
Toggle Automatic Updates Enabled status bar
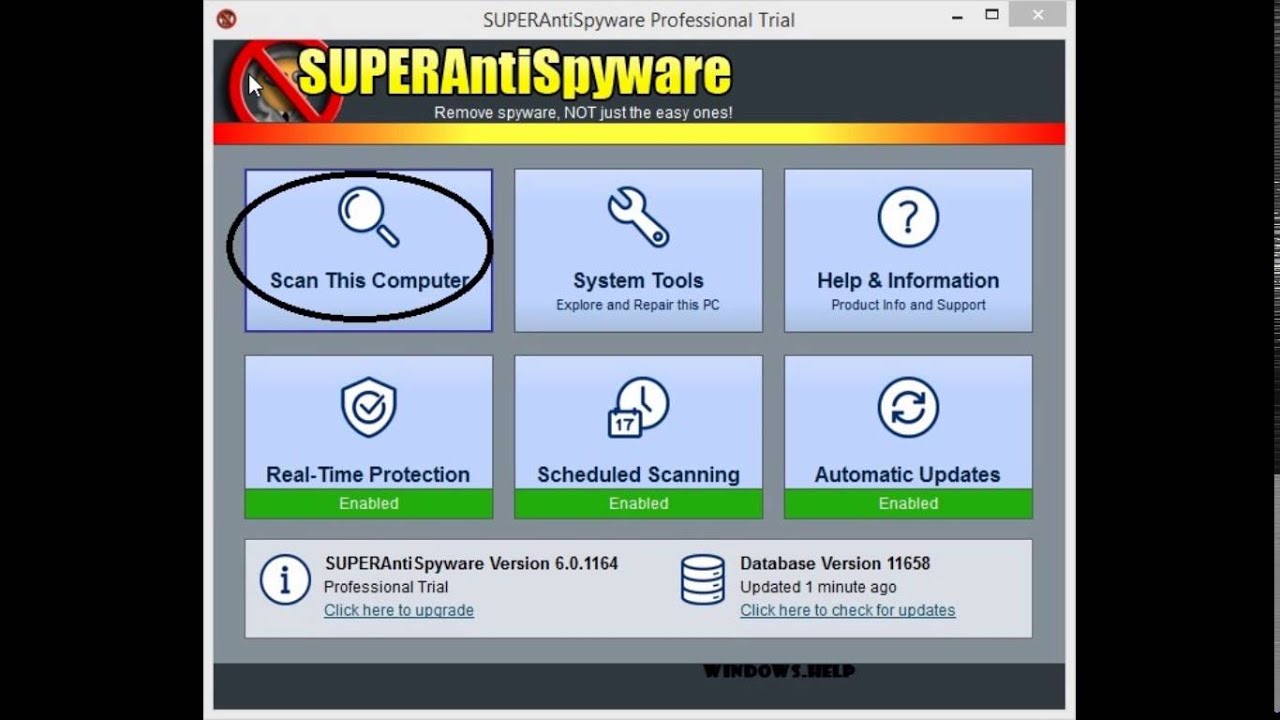point(908,503)
